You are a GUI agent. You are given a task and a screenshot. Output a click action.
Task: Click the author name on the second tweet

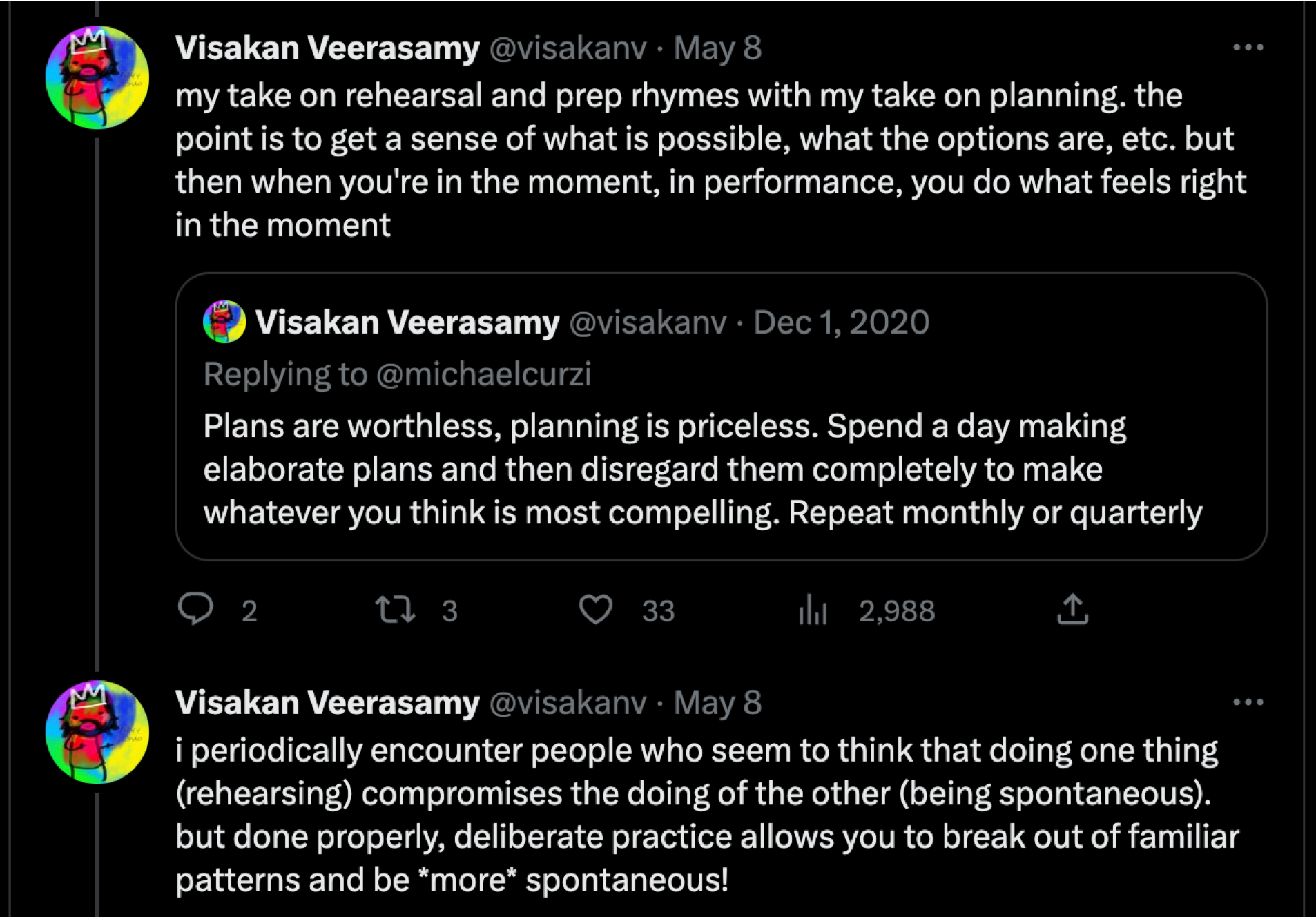coord(327,703)
